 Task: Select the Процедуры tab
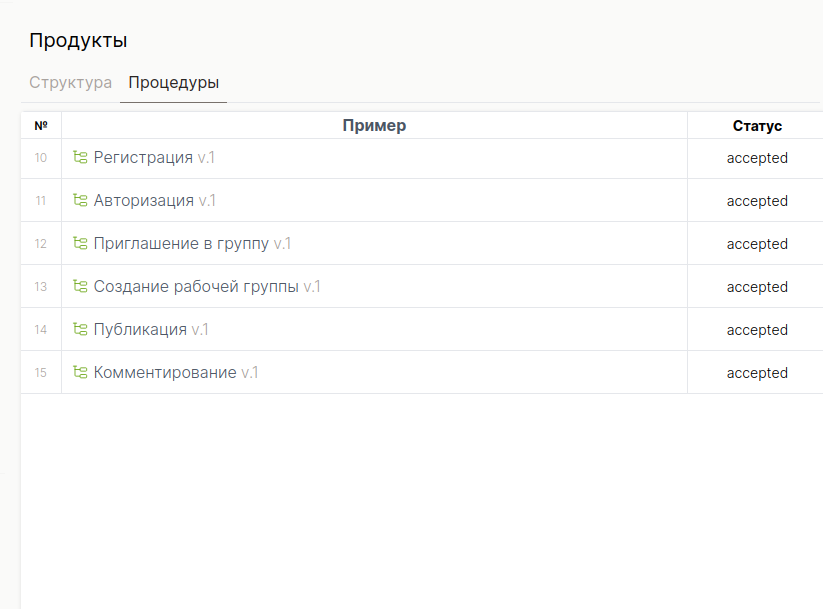174,82
